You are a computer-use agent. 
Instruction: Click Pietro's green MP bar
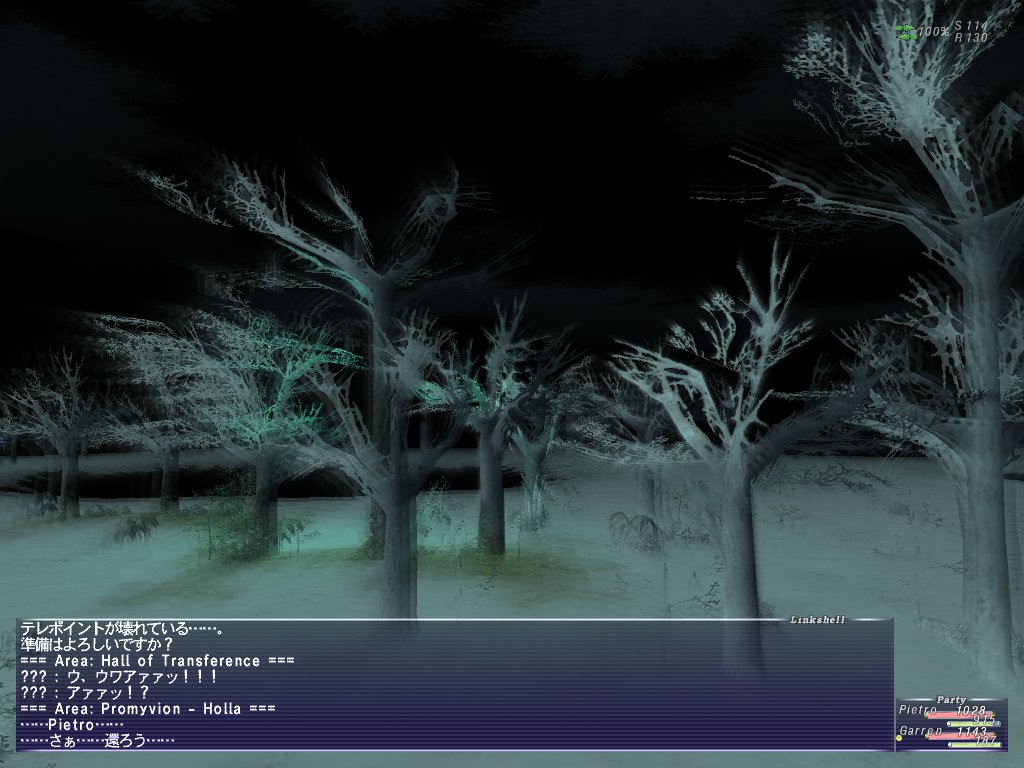(x=972, y=724)
